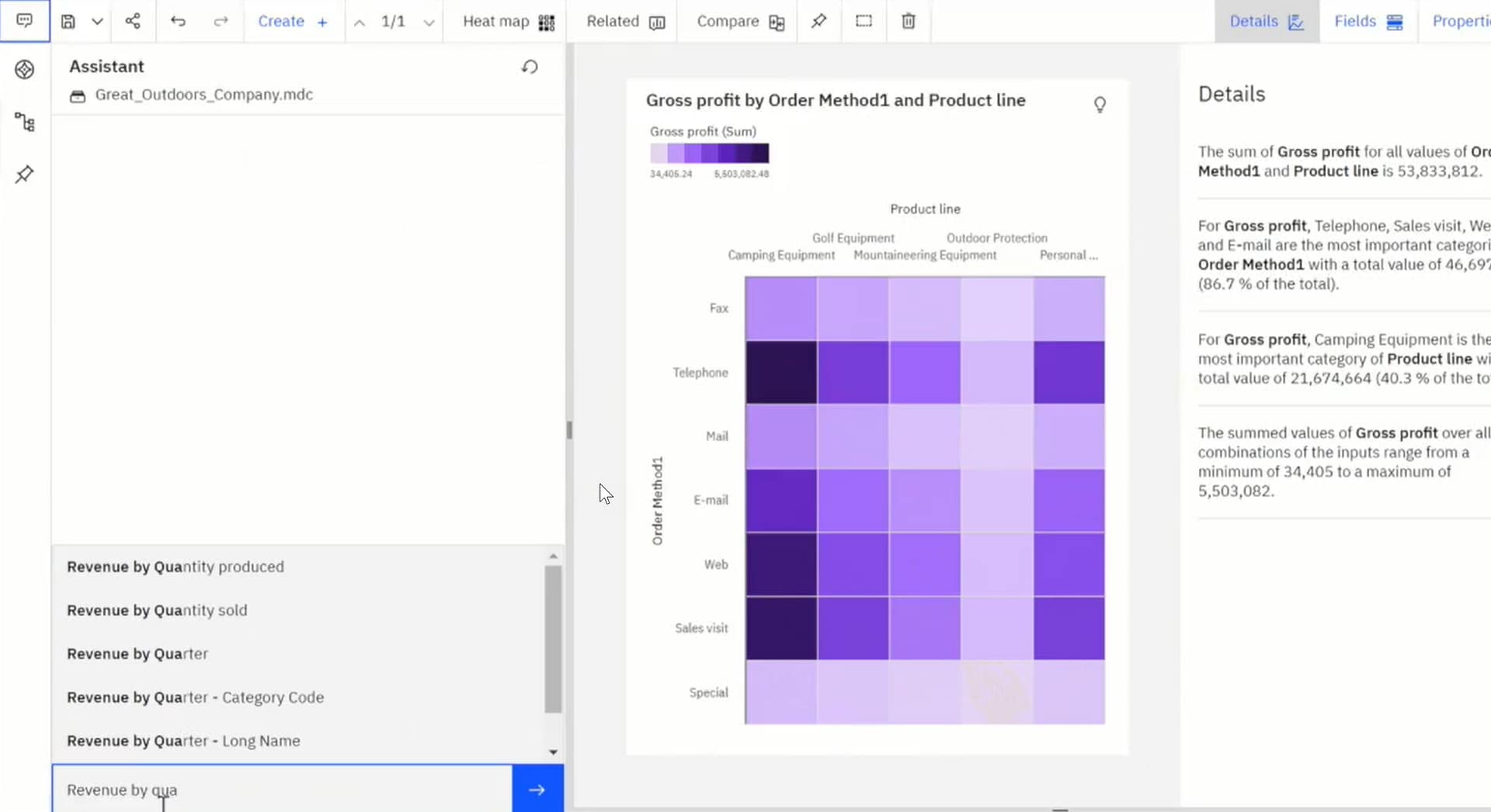Screen dimensions: 1491x812
Task: Click the redo arrow
Action: pos(221,22)
